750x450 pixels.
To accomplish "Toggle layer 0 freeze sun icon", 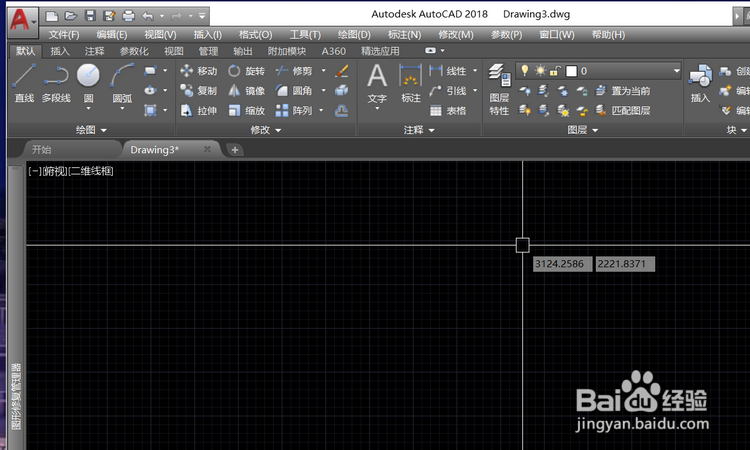I will click(540, 71).
